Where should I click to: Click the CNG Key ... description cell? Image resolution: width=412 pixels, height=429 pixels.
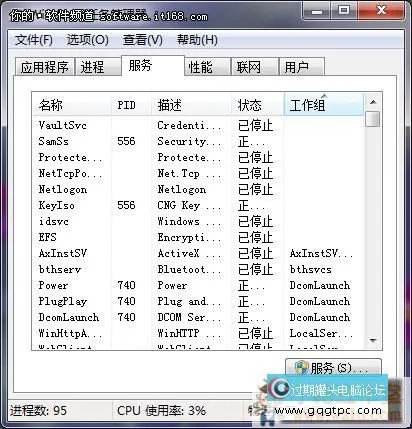pos(189,205)
